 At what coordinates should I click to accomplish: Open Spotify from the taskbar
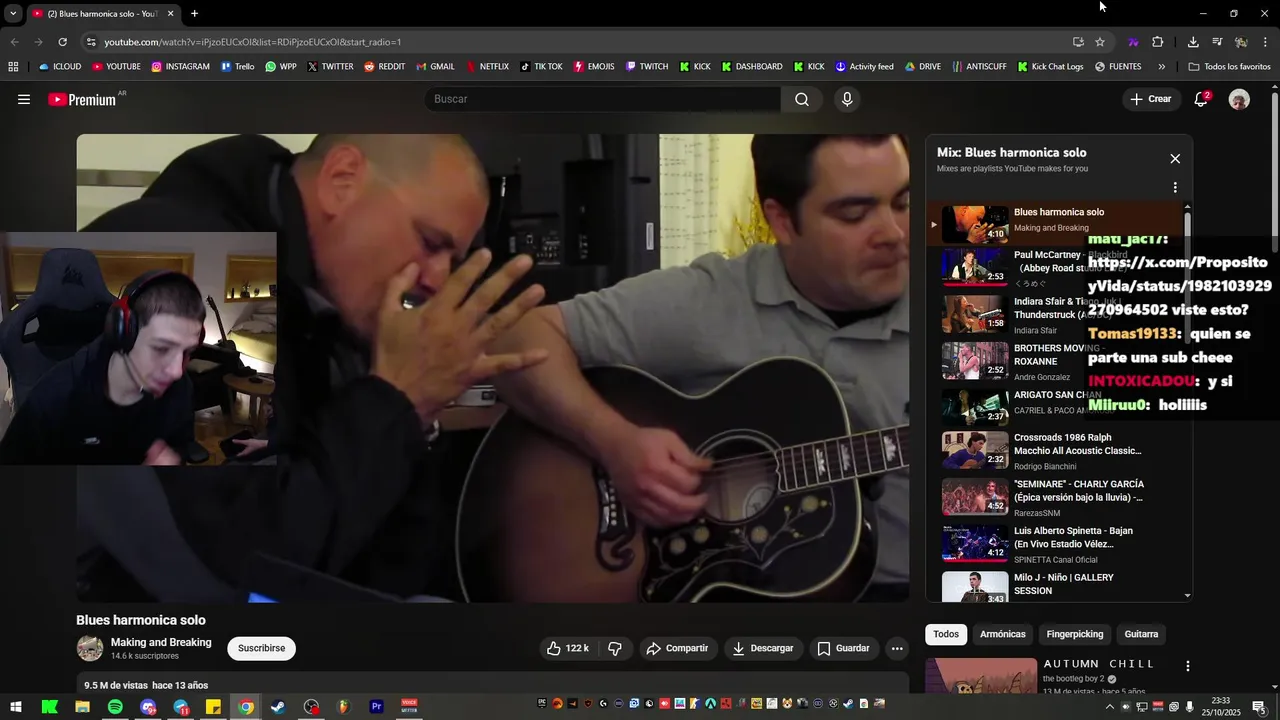[115, 707]
